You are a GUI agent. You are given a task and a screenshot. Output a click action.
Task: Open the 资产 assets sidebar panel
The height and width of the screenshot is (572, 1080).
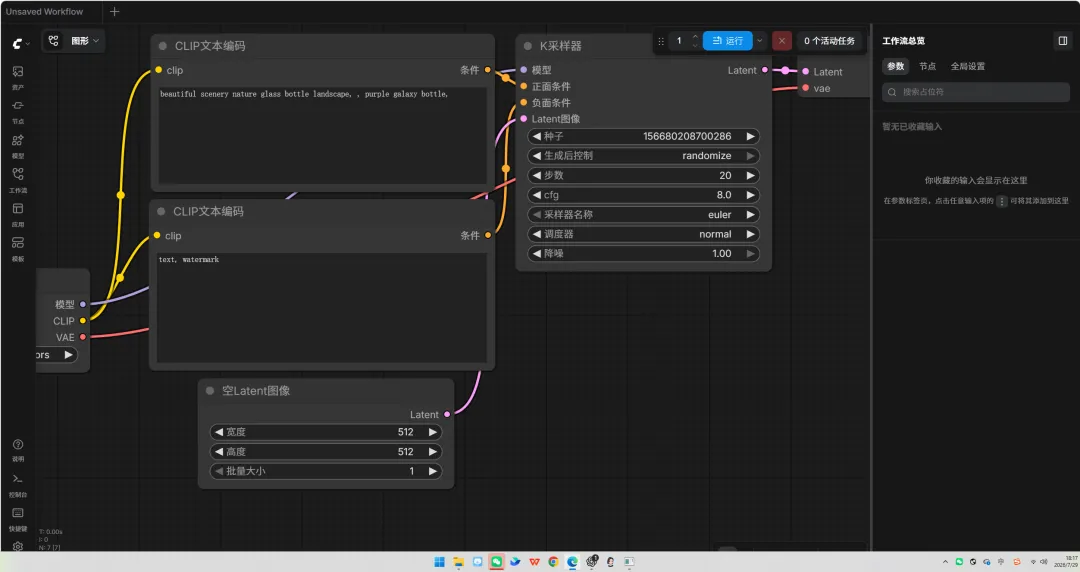click(18, 76)
